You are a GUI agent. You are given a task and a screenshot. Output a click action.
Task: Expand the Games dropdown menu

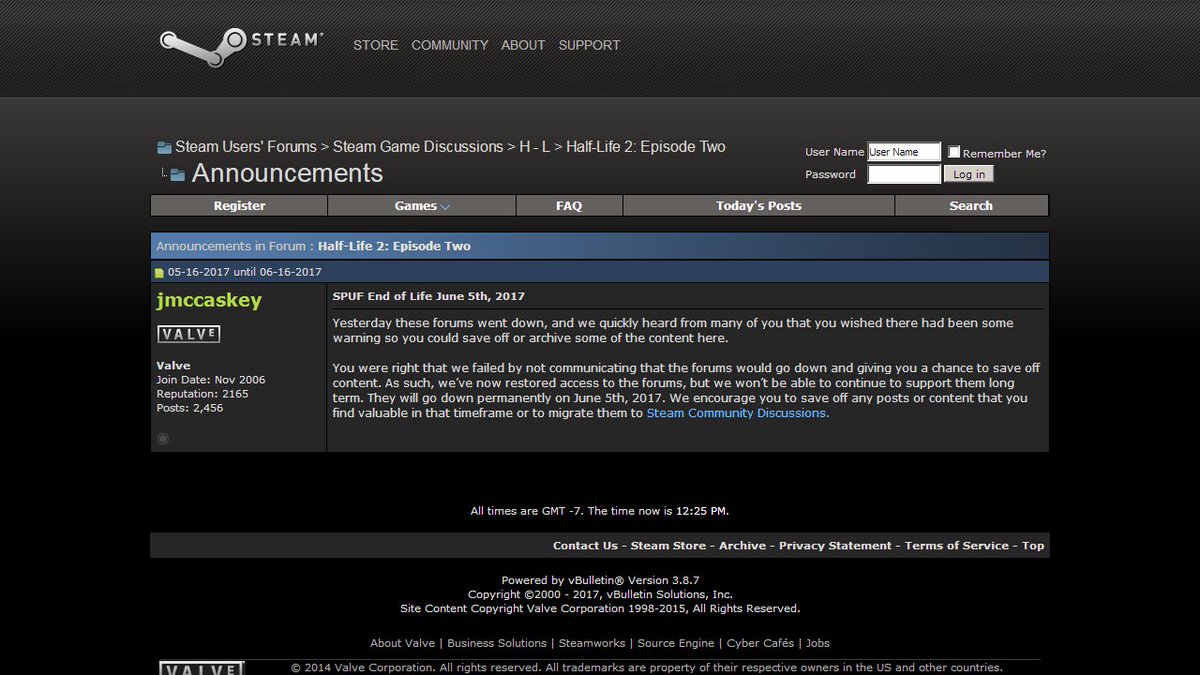pyautogui.click(x=422, y=206)
